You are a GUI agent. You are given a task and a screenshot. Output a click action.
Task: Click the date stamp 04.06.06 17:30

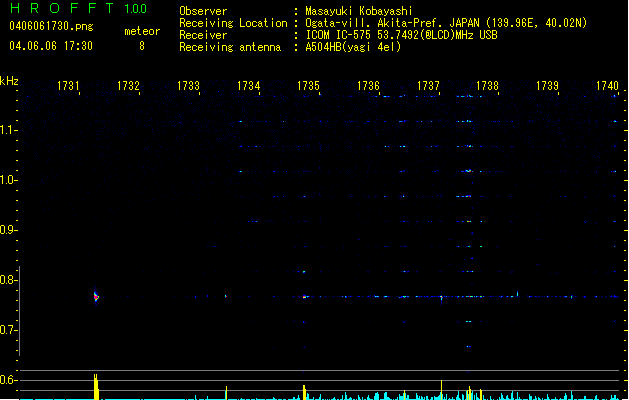point(51,46)
